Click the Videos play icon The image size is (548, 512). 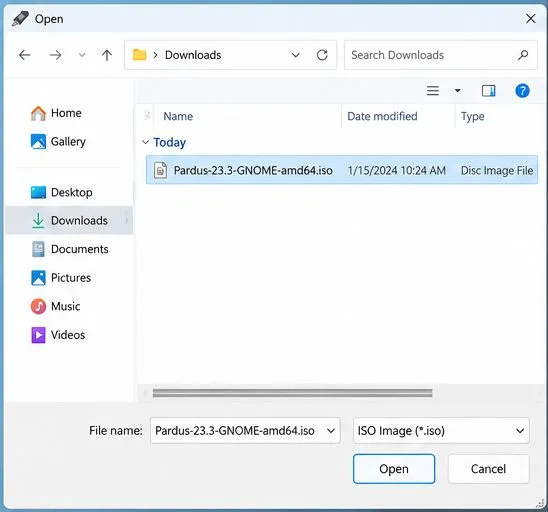(x=38, y=335)
